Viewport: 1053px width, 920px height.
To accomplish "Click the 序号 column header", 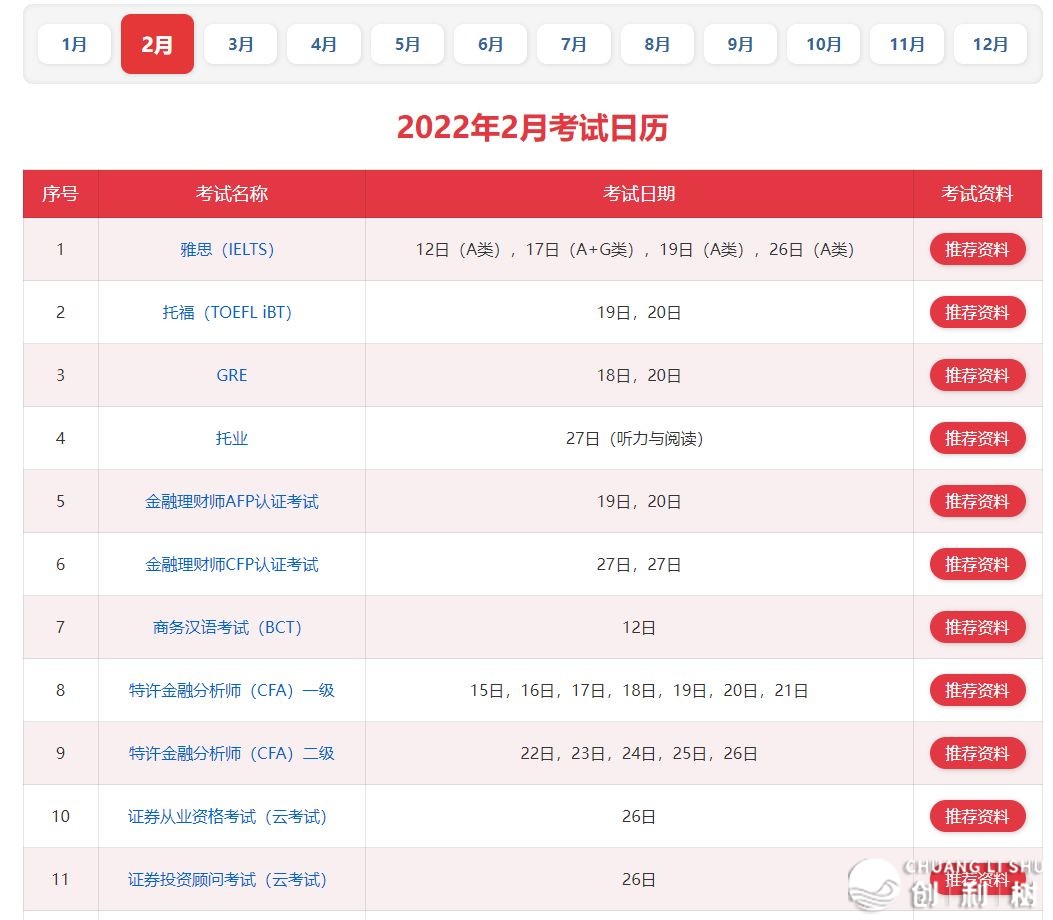I will click(x=60, y=194).
